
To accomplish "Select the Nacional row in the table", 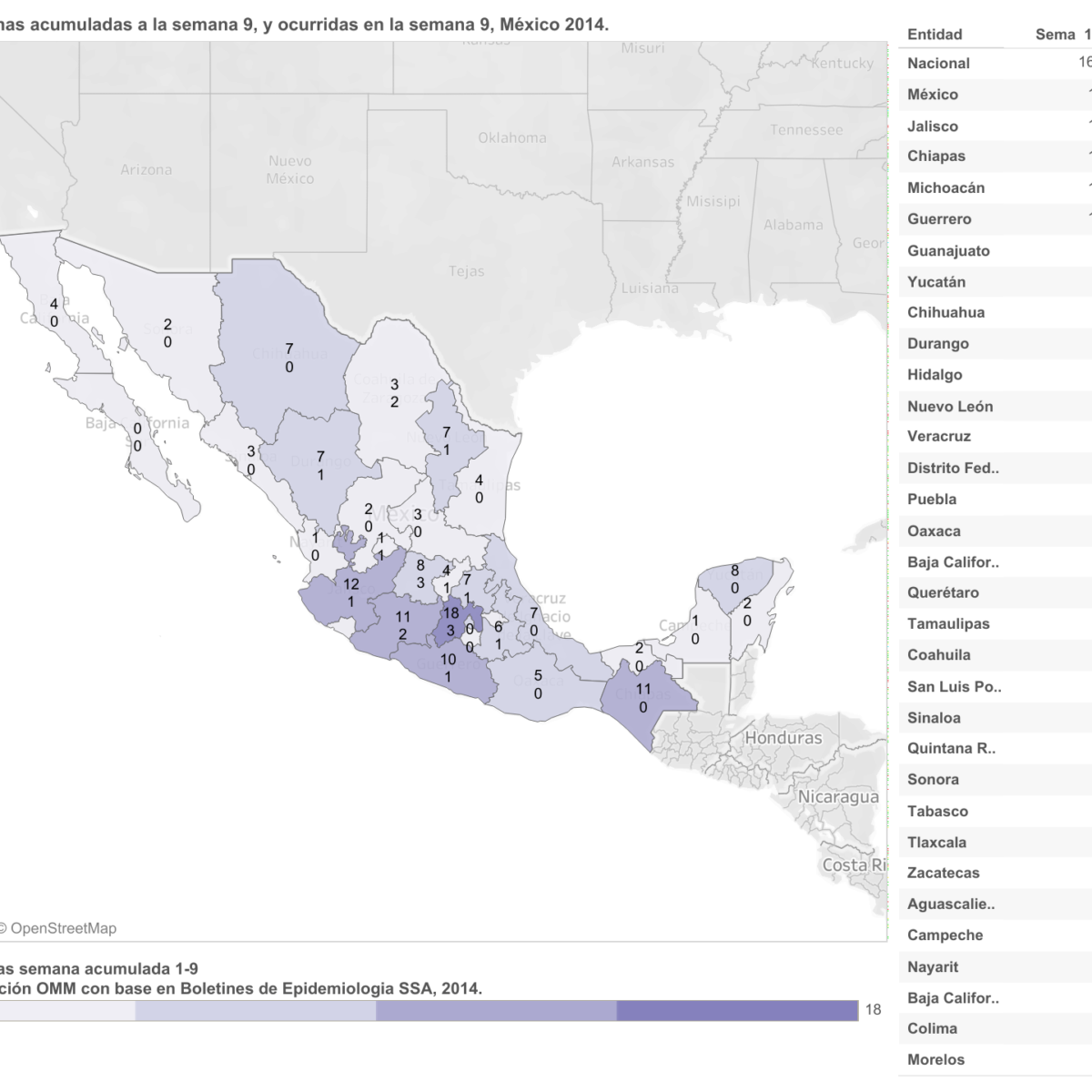I will [938, 64].
